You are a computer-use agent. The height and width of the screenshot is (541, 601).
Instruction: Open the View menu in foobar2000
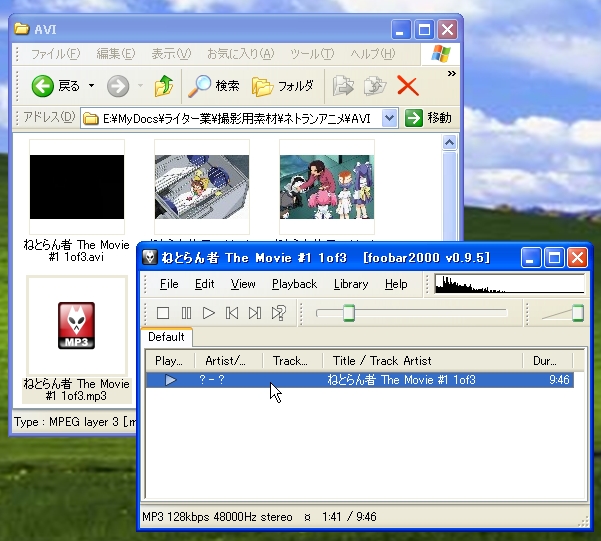[x=243, y=284]
